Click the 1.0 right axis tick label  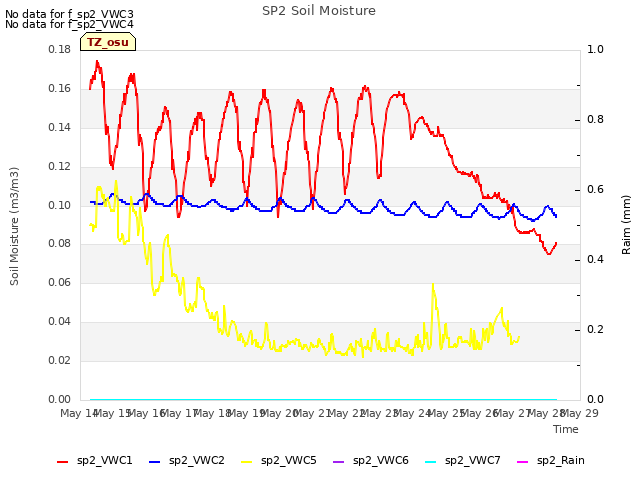[595, 50]
